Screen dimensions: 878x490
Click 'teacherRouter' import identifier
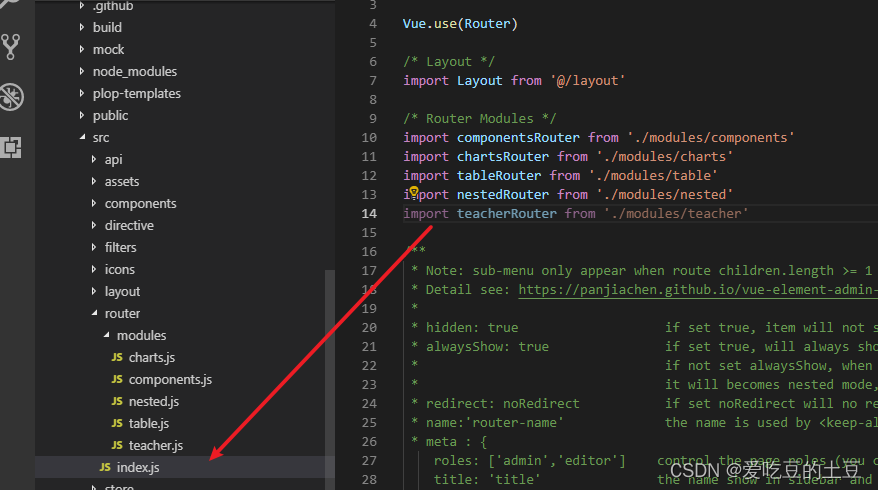coord(507,213)
